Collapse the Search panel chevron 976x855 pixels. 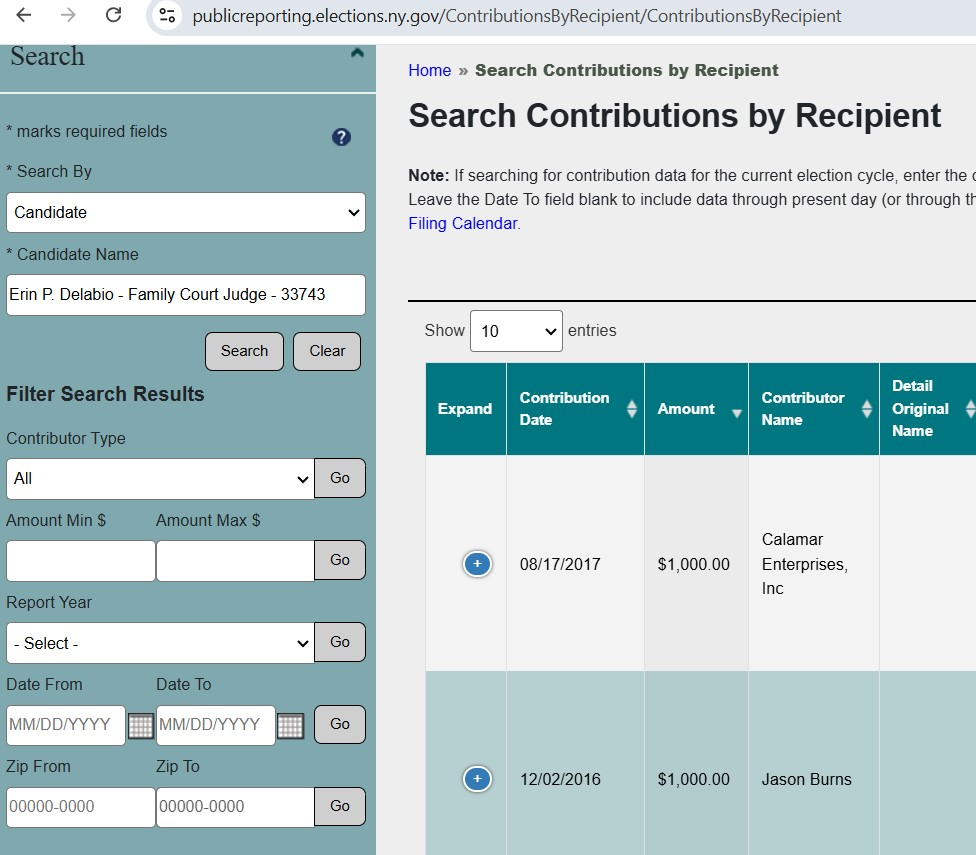coord(357,54)
